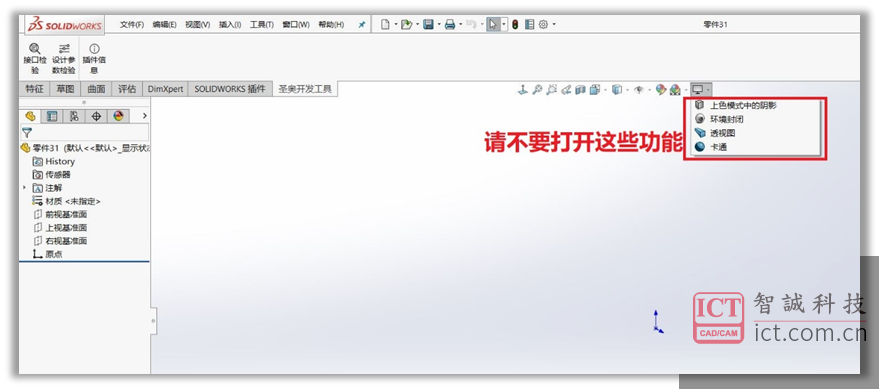Select 材质 <未指定> material item
Image resolution: width=879 pixels, height=389 pixels.
click(x=66, y=201)
